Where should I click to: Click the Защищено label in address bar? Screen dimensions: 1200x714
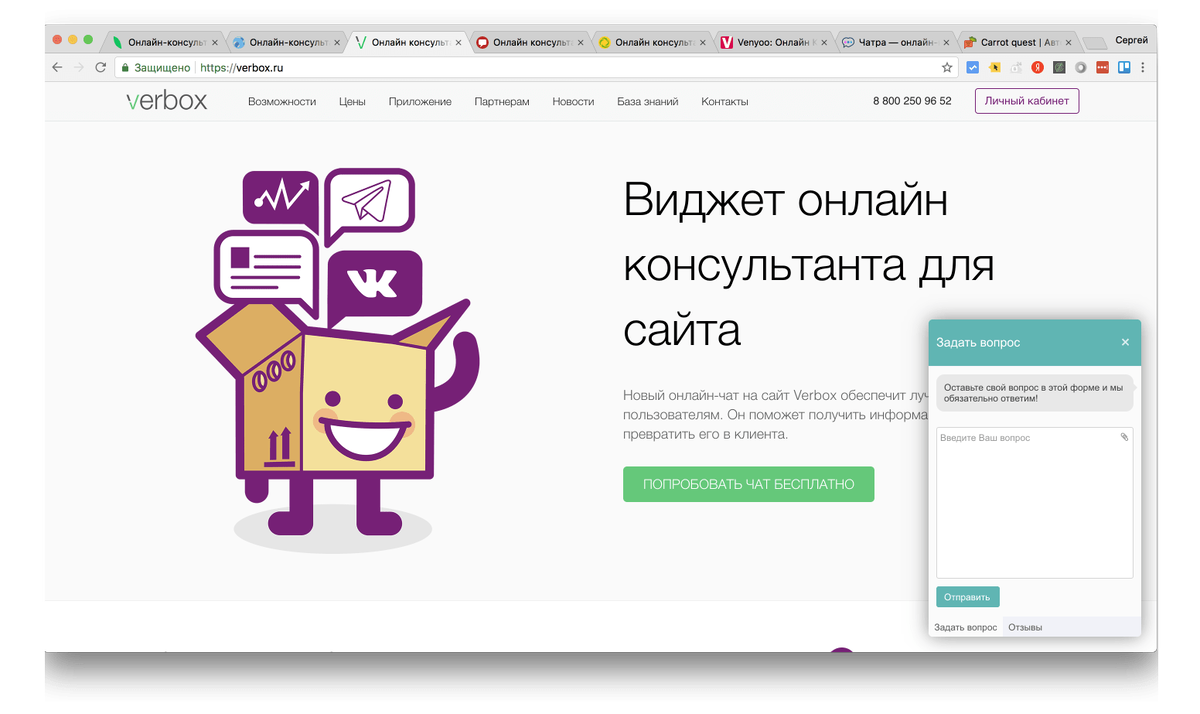click(x=162, y=68)
